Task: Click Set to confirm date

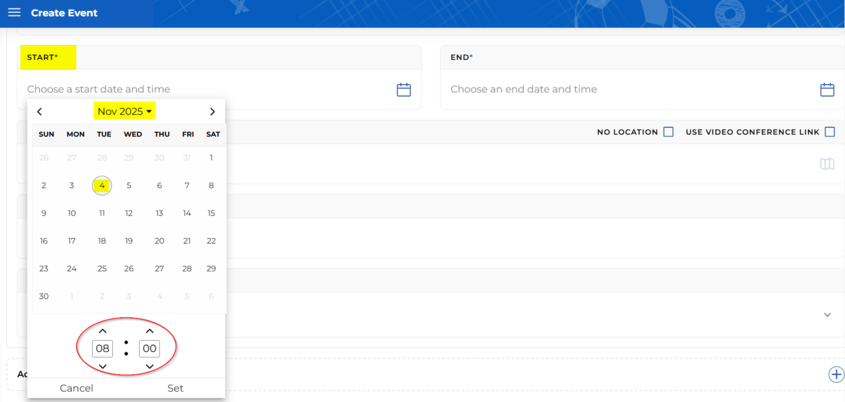Action: click(x=175, y=388)
